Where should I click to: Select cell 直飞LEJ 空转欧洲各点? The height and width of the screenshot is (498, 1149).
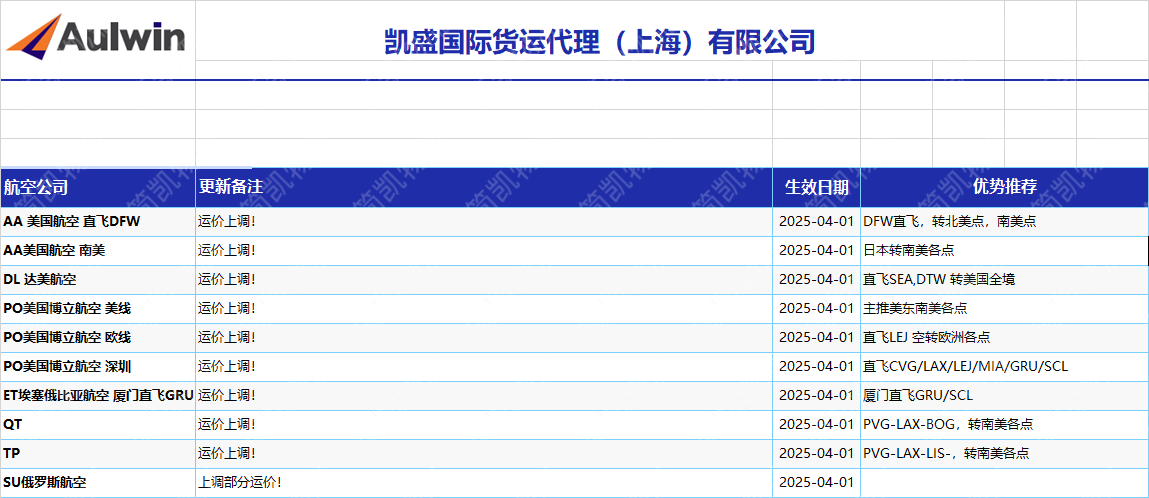tap(1005, 338)
